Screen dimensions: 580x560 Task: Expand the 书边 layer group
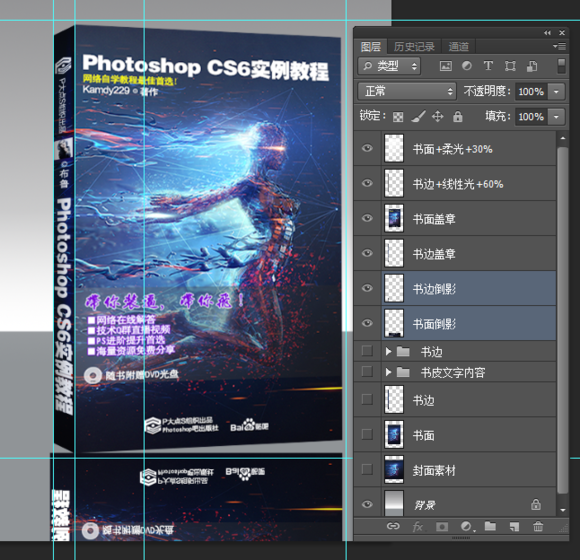pyautogui.click(x=388, y=351)
